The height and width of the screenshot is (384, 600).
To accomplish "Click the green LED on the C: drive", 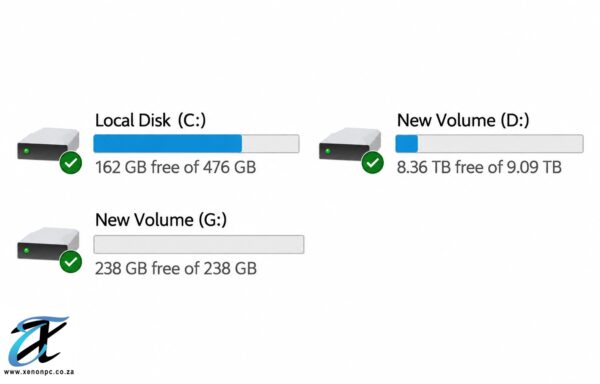I will coord(26,151).
